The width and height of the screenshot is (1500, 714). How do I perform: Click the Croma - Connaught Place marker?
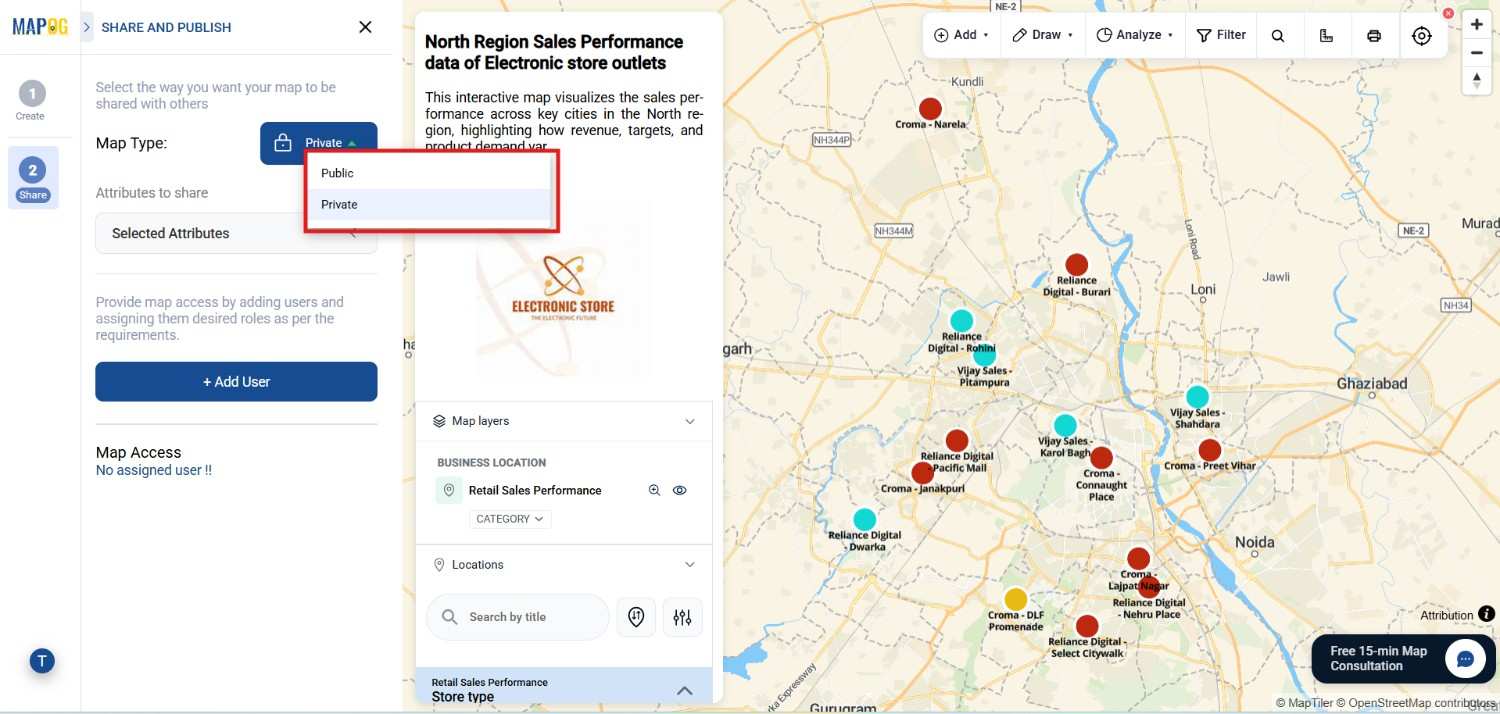point(1101,458)
